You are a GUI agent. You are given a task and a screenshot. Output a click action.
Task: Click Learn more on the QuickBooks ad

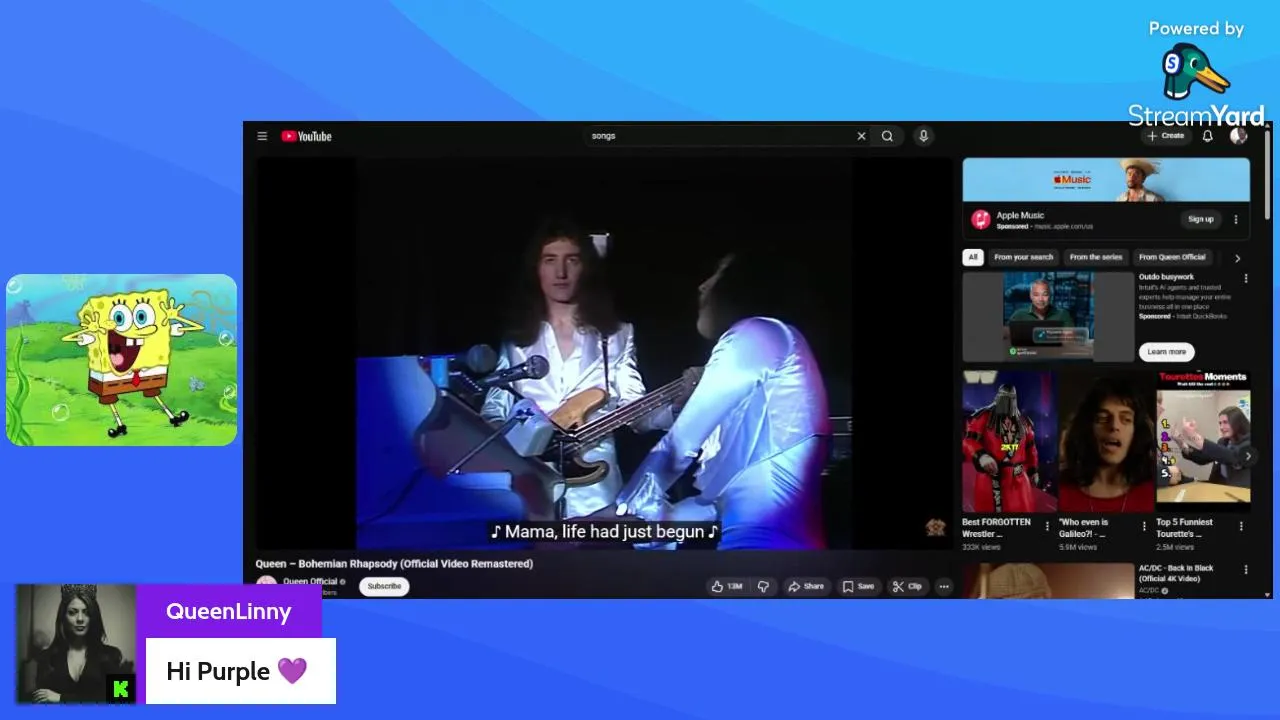[1166, 352]
